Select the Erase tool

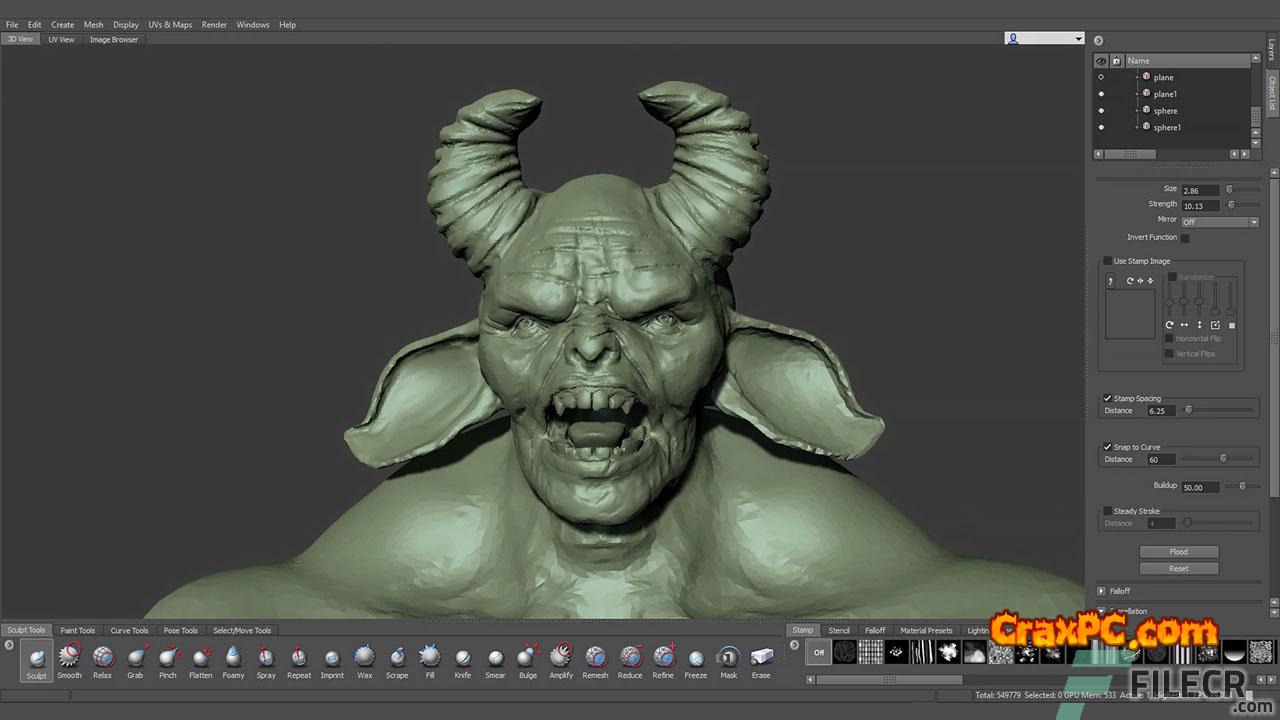point(761,658)
